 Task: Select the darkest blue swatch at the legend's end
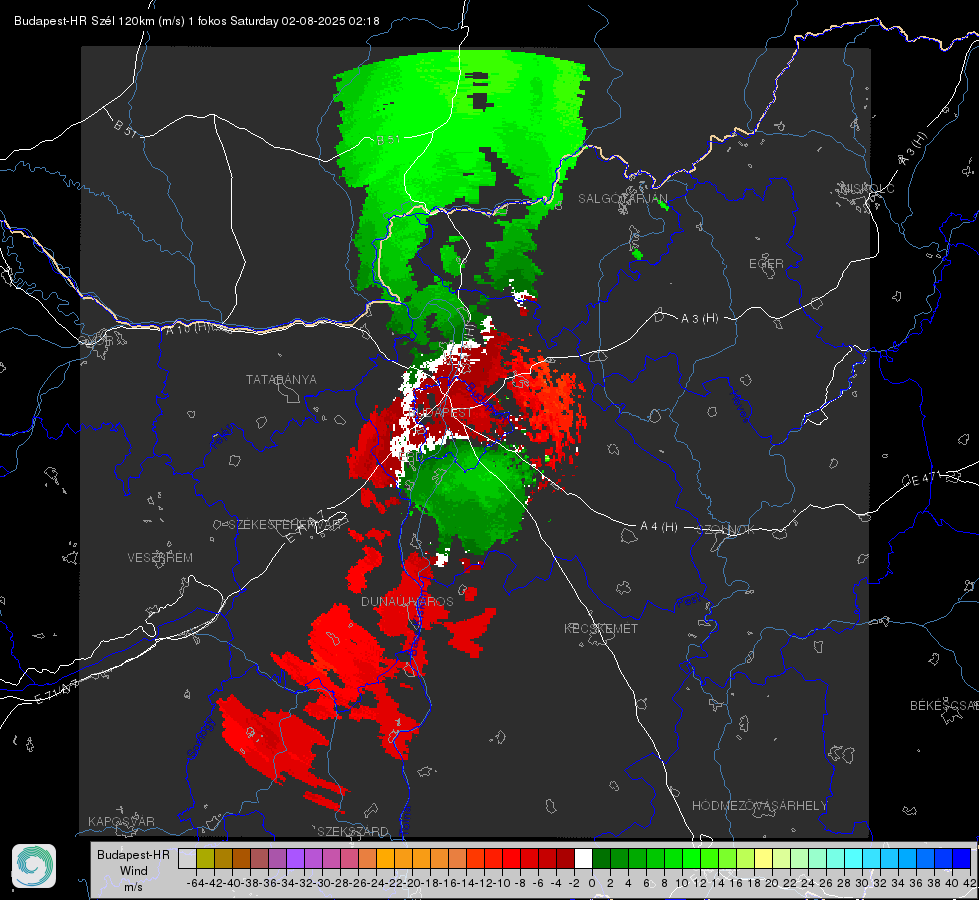(962, 858)
